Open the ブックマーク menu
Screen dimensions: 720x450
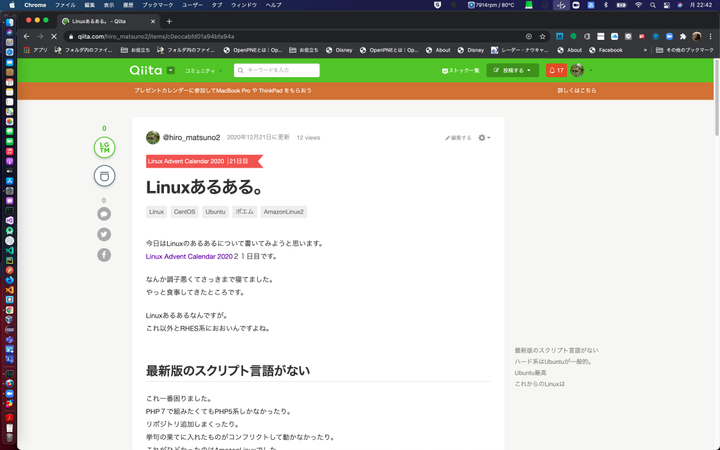tap(158, 5)
